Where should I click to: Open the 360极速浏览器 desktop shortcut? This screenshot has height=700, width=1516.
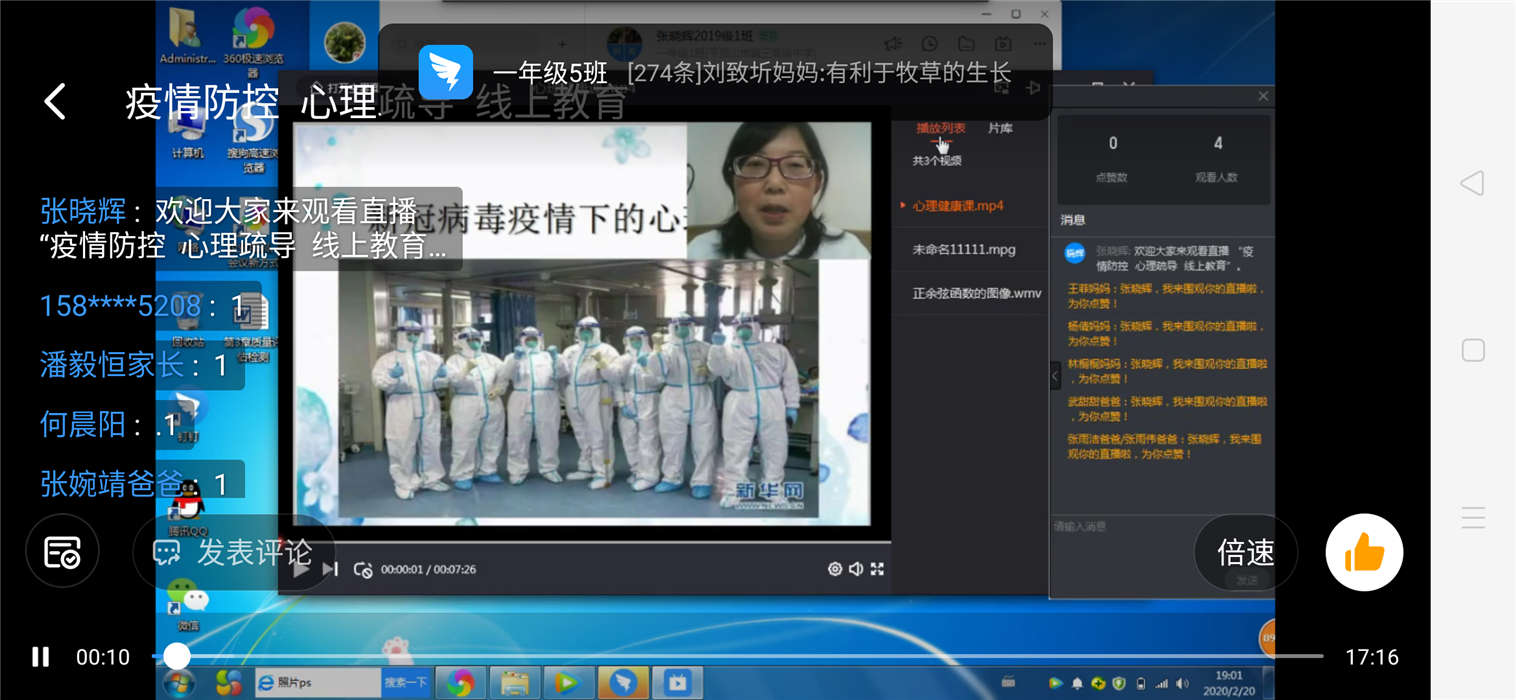(252, 40)
